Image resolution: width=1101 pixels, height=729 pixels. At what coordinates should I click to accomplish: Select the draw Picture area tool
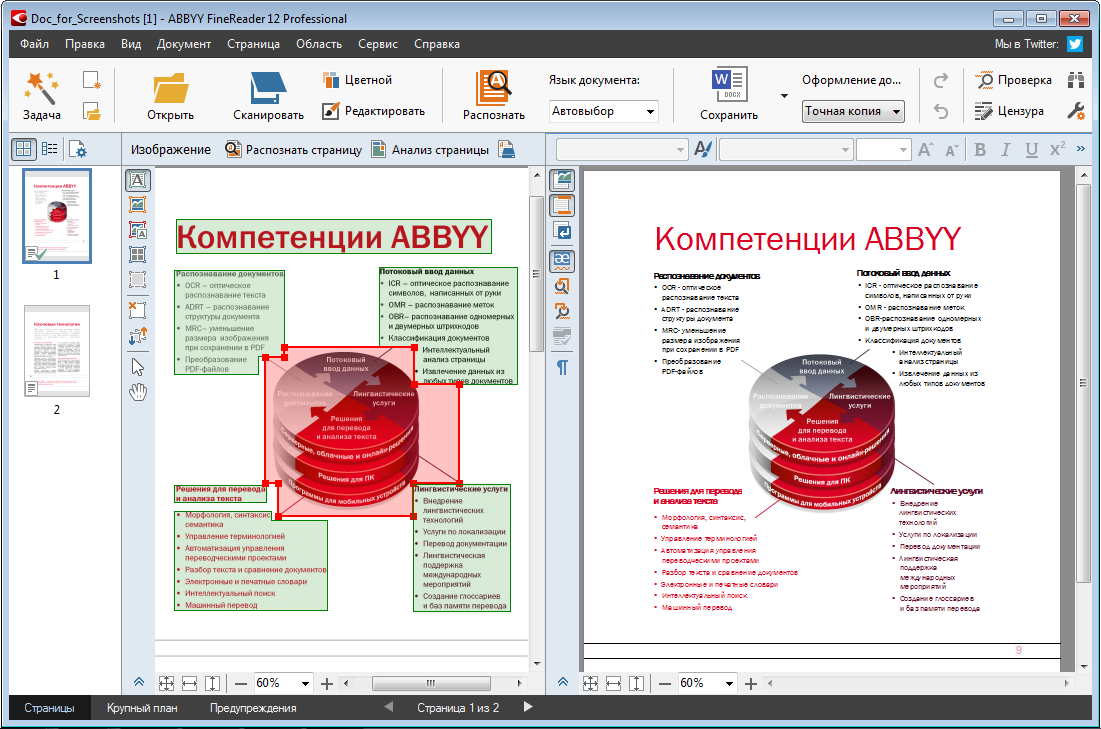click(x=138, y=204)
